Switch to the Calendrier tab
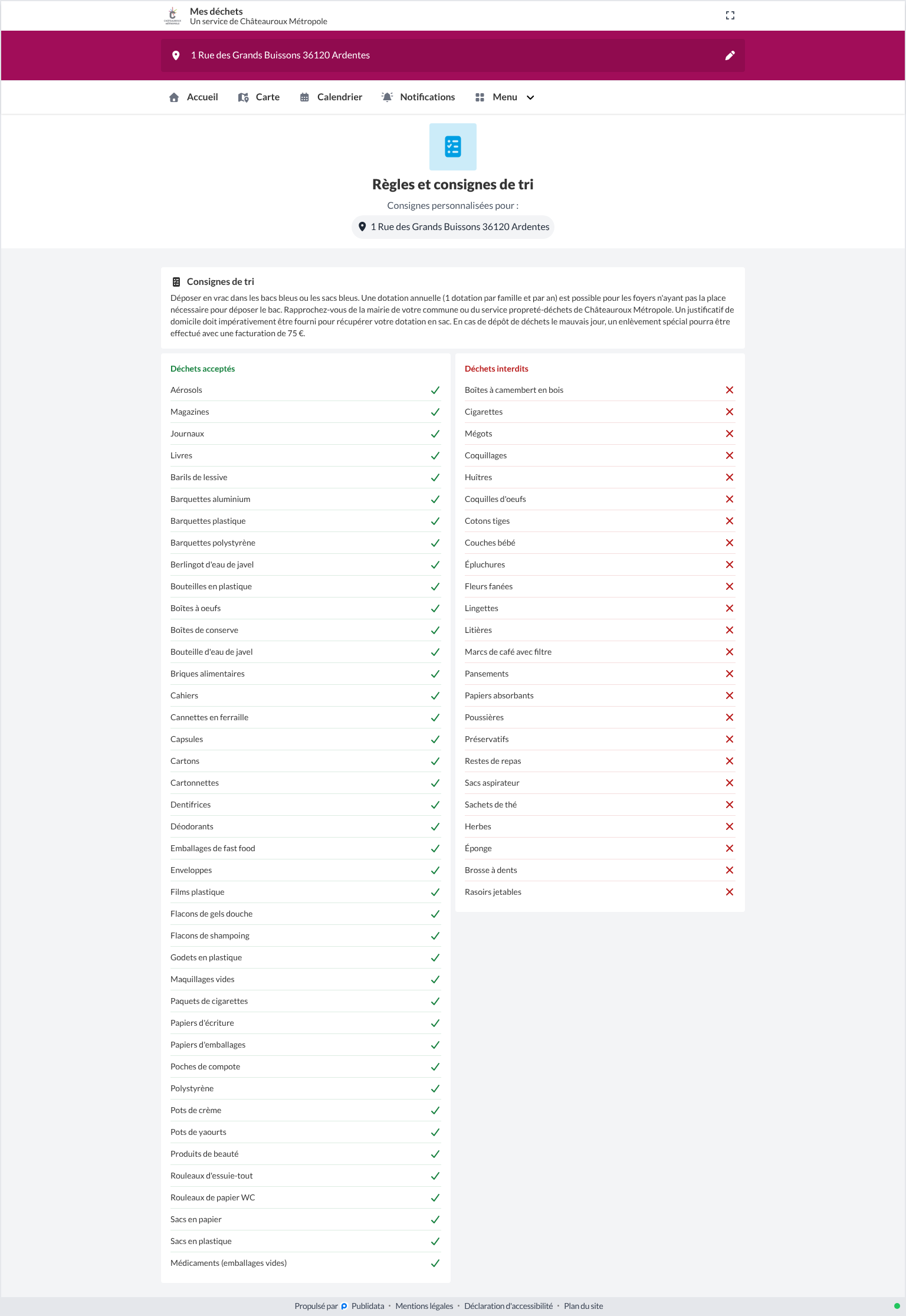Screen dimensions: 906x1316 click(x=331, y=97)
